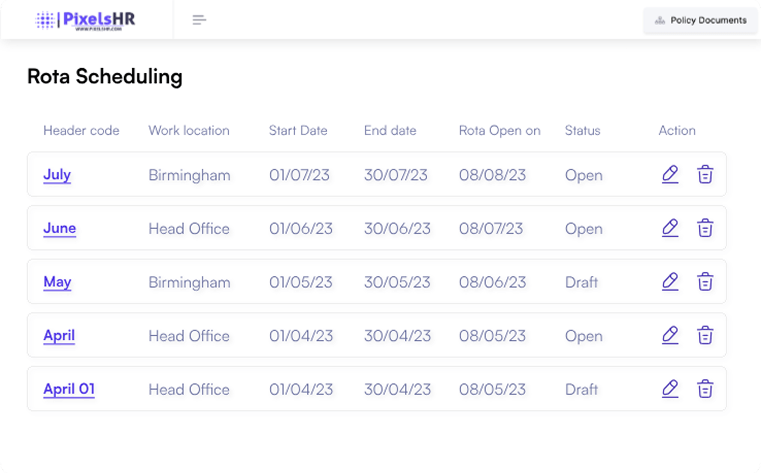This screenshot has height=473, width=761.
Task: Remove the June rota with trash icon
Action: tap(705, 228)
